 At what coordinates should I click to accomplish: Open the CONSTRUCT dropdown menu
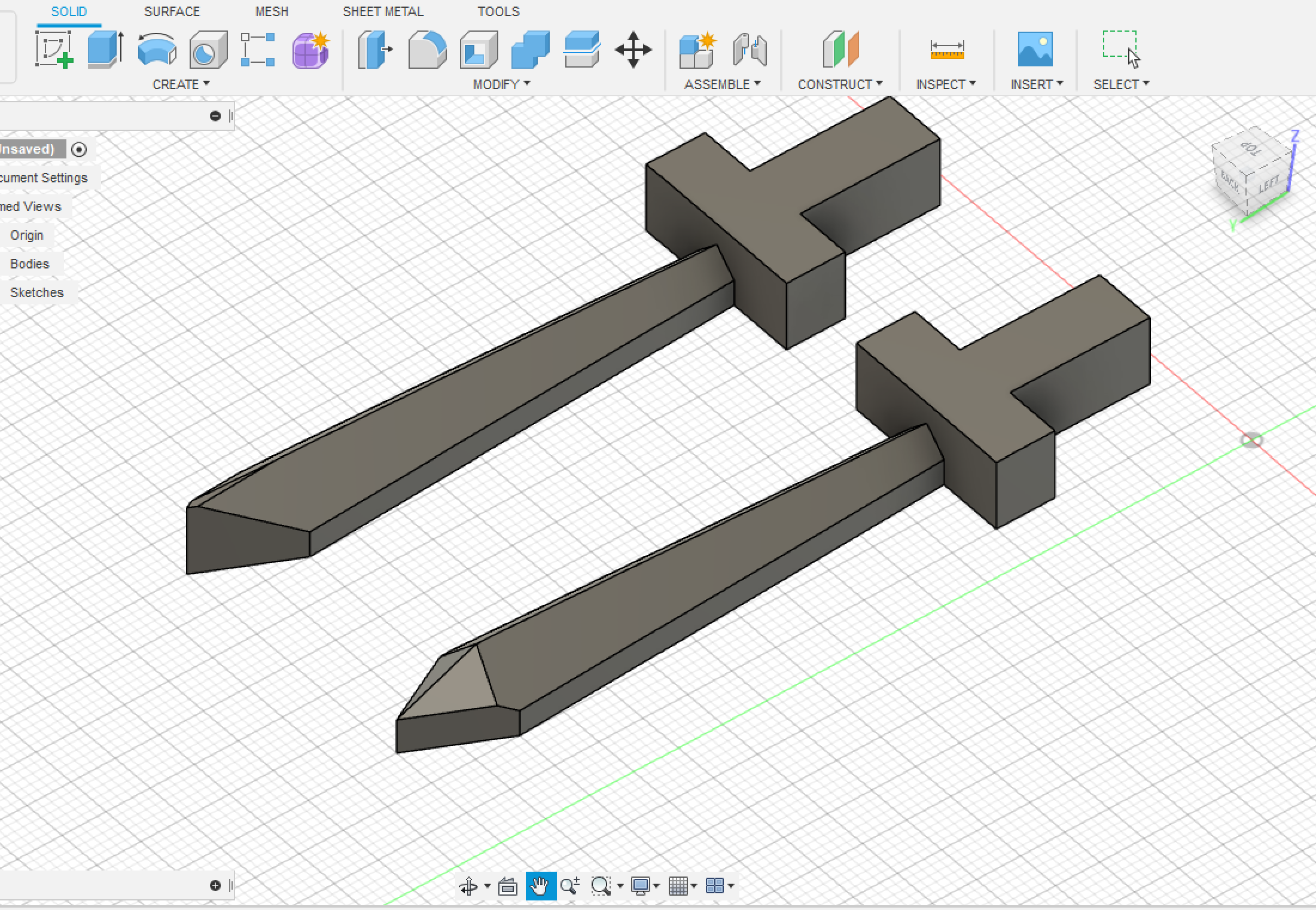click(840, 84)
